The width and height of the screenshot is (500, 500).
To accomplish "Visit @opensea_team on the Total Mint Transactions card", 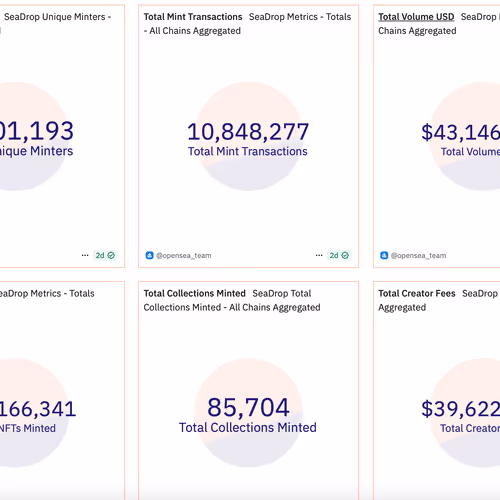I will coord(184,256).
